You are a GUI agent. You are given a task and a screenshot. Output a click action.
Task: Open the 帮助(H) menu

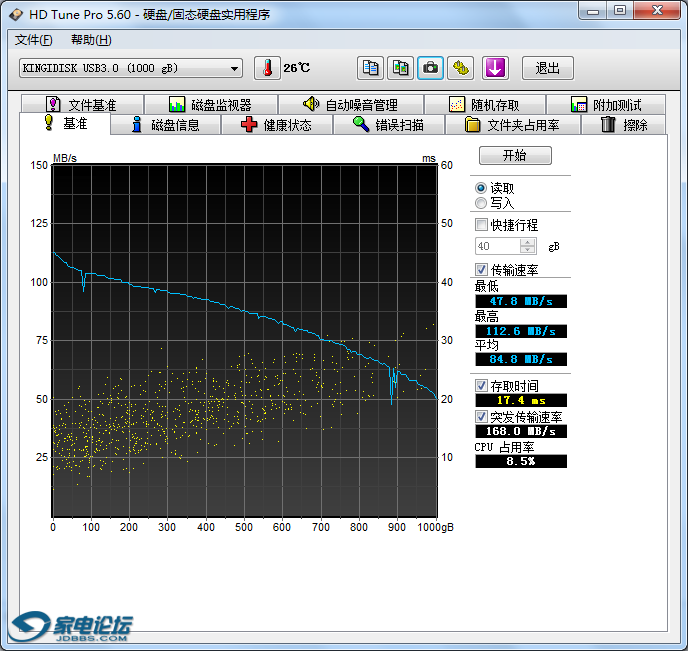(x=91, y=40)
